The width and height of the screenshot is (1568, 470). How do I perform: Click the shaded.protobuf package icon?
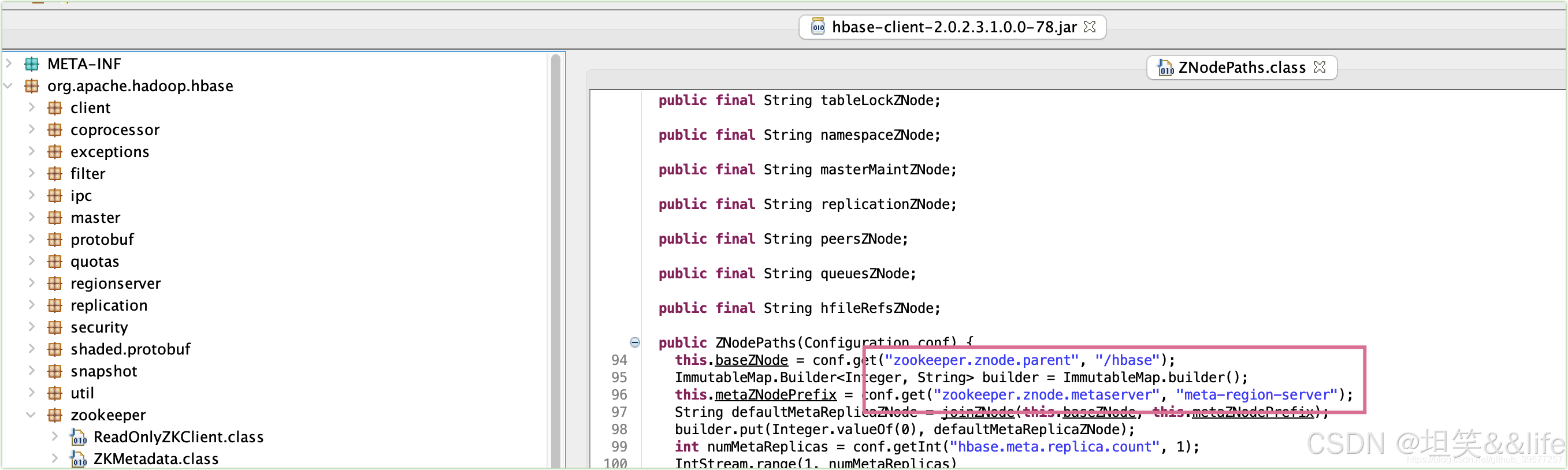[x=55, y=348]
